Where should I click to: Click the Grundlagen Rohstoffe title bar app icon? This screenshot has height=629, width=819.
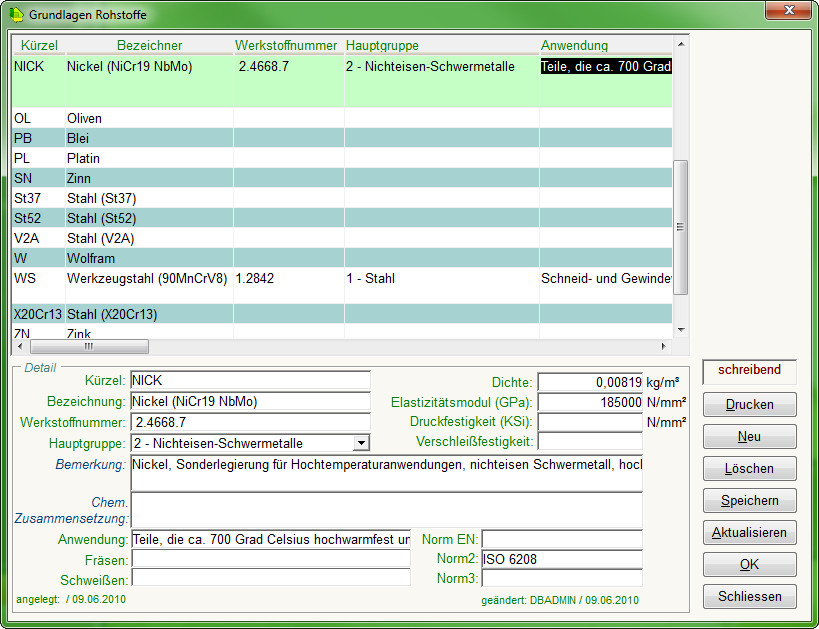(x=17, y=15)
